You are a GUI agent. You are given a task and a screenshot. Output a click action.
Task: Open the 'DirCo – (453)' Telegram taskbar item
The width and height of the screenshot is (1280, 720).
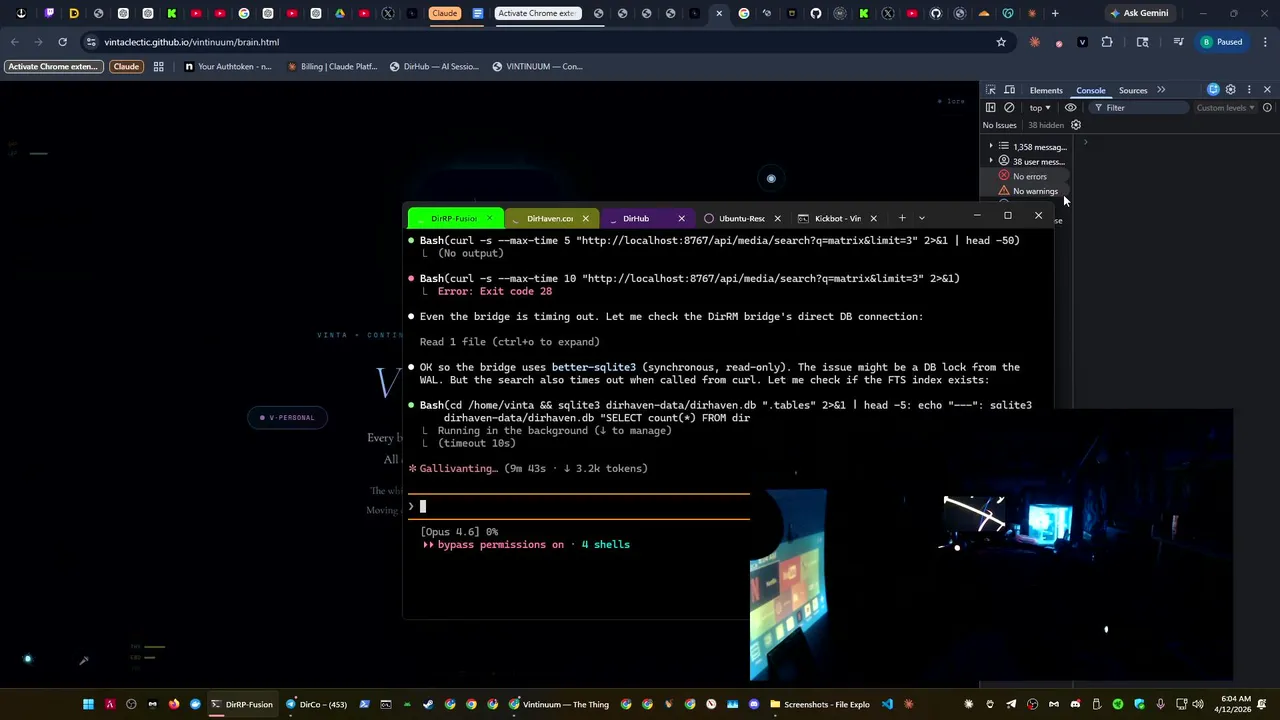pos(317,704)
